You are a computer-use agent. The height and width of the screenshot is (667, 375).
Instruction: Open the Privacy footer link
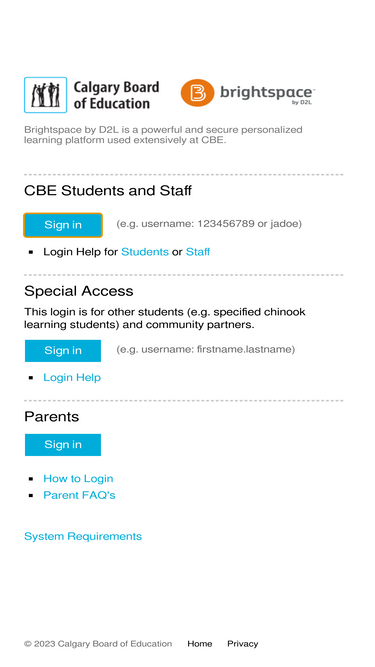242,644
